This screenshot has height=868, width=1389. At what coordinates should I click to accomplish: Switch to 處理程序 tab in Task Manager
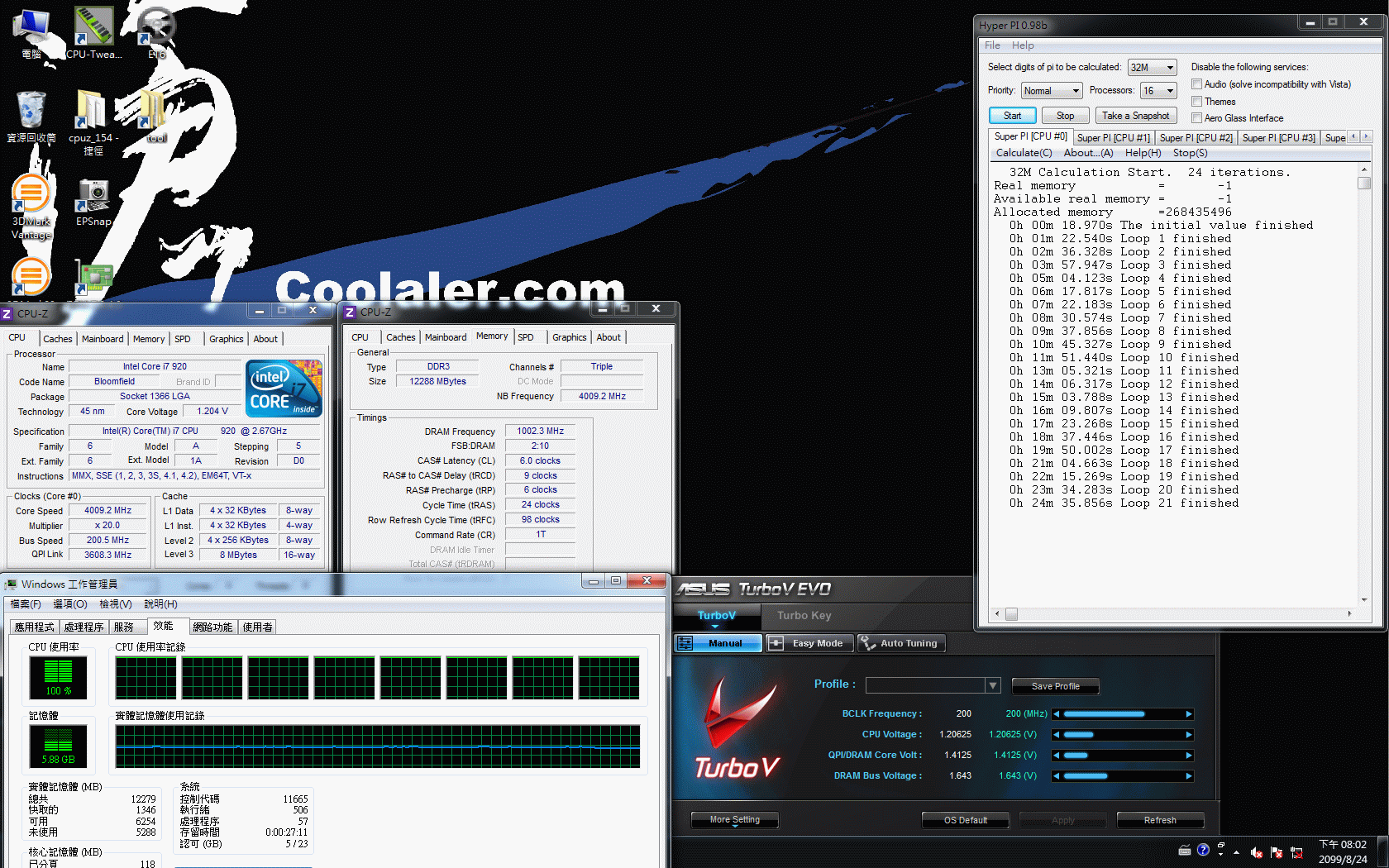point(84,627)
